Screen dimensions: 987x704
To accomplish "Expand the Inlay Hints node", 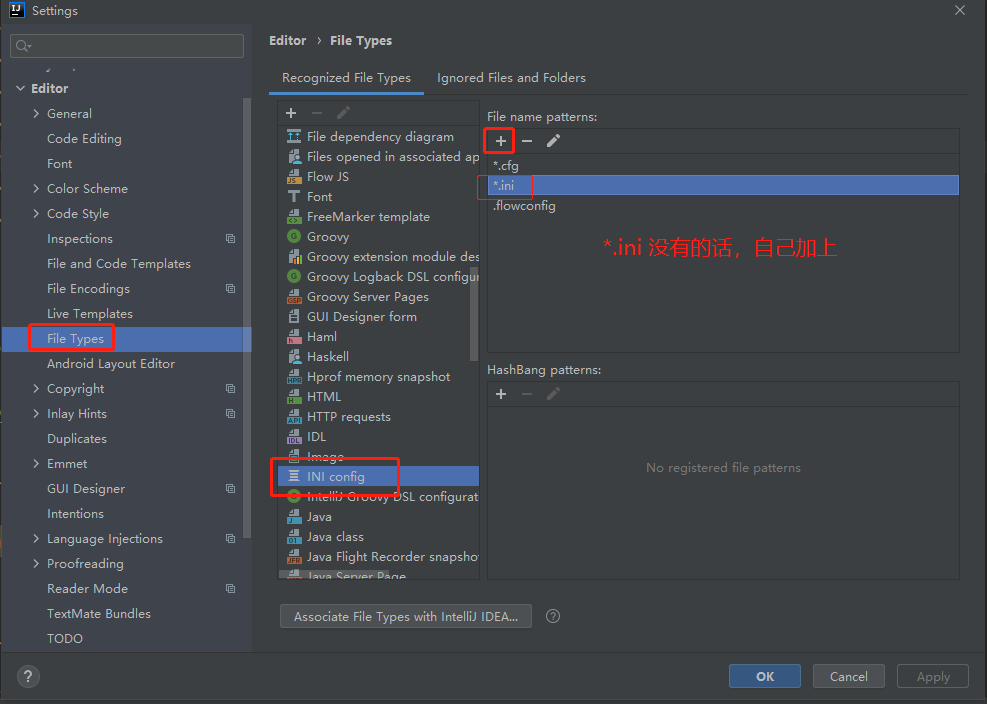I will pos(36,414).
